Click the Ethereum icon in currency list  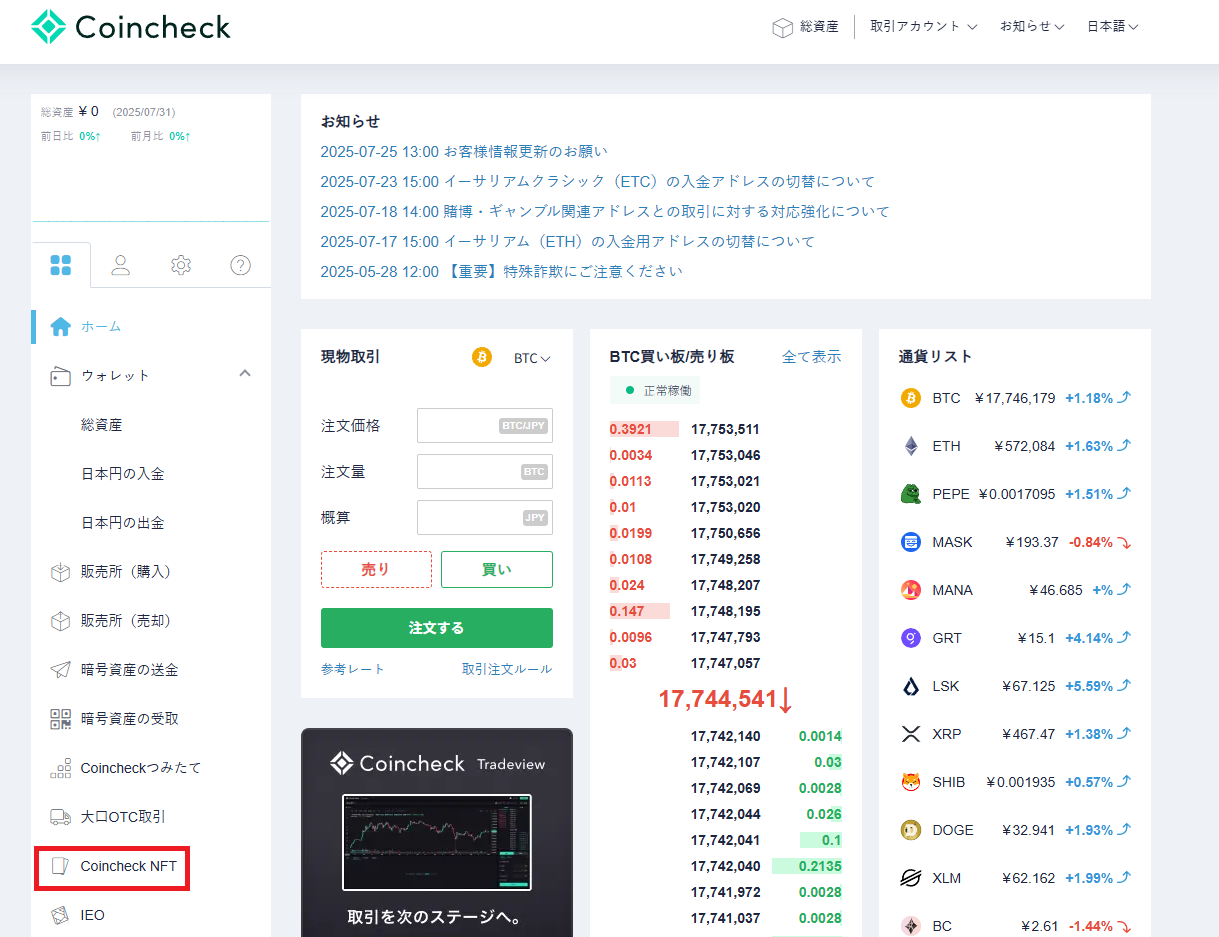pyautogui.click(x=910, y=446)
